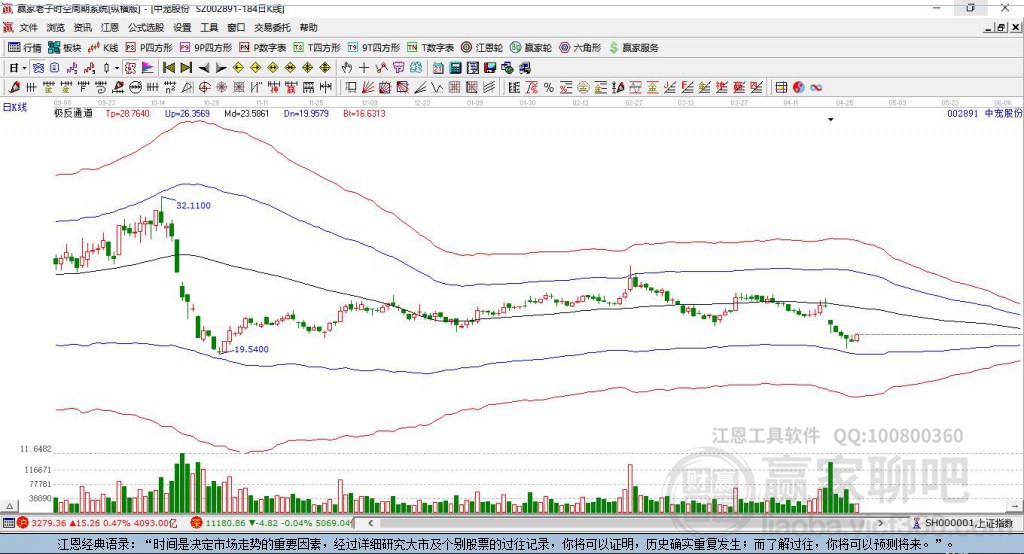This screenshot has width=1024, height=554.
Task: Select the red fan lines tool icon
Action: pyautogui.click(x=368, y=88)
